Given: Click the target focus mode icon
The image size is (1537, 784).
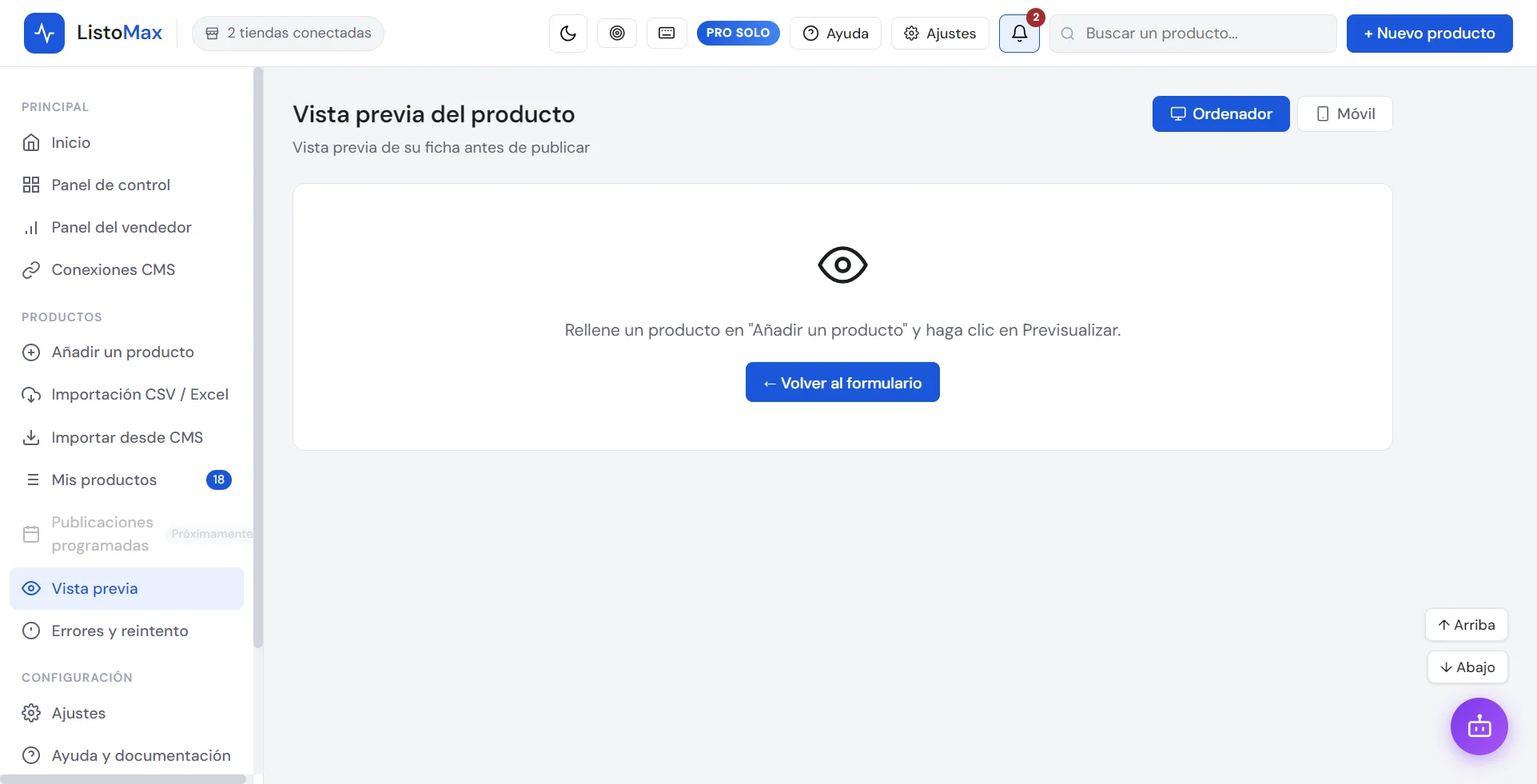Looking at the screenshot, I should 617,33.
